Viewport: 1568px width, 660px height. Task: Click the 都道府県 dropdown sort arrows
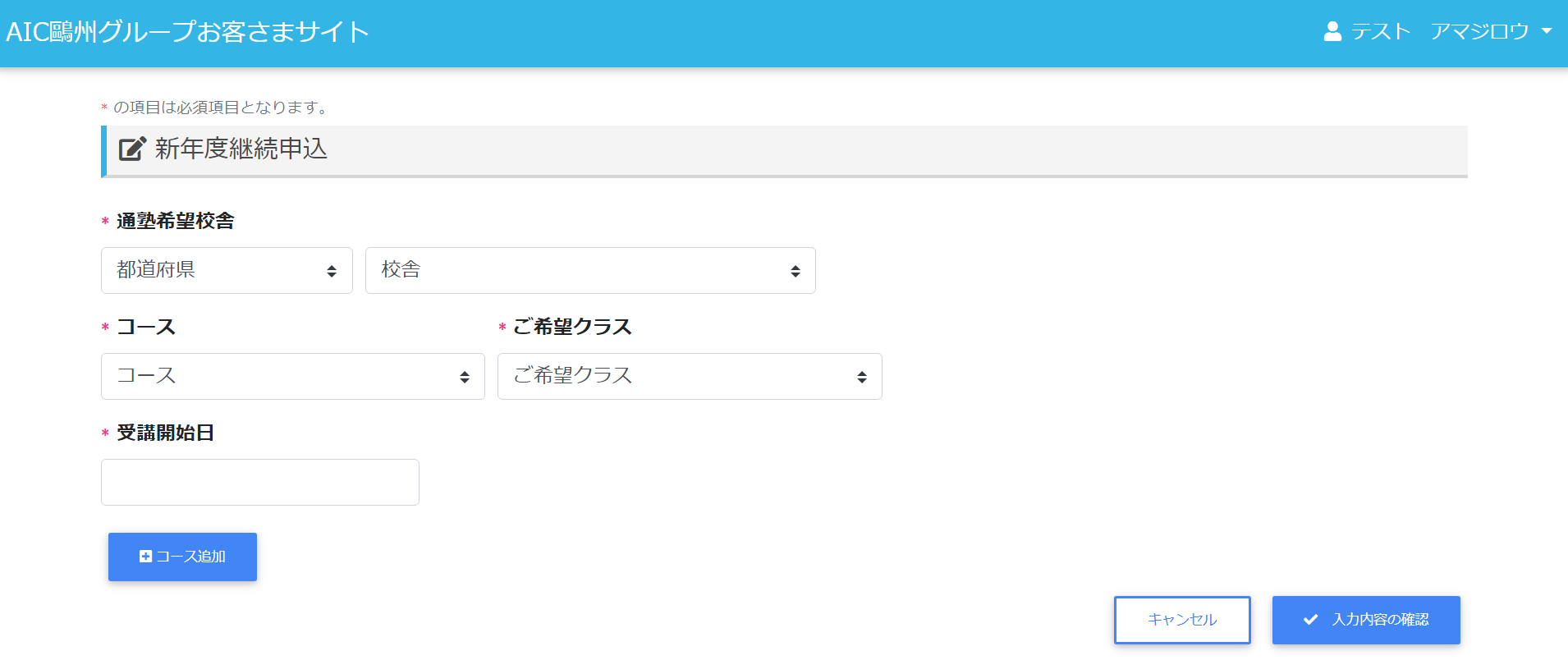click(x=332, y=271)
